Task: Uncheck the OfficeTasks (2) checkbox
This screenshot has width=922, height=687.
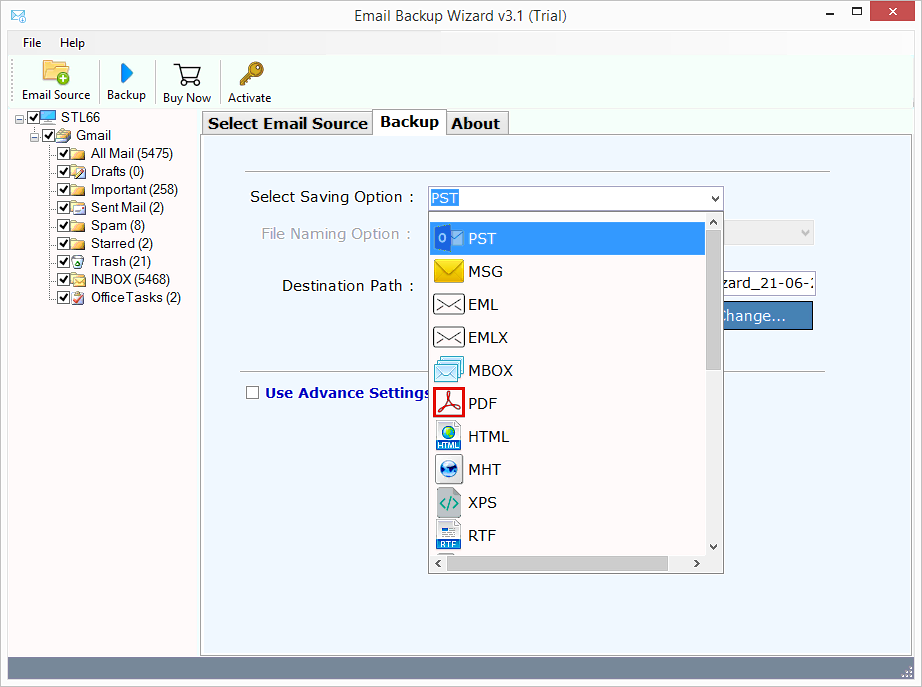Action: point(64,298)
